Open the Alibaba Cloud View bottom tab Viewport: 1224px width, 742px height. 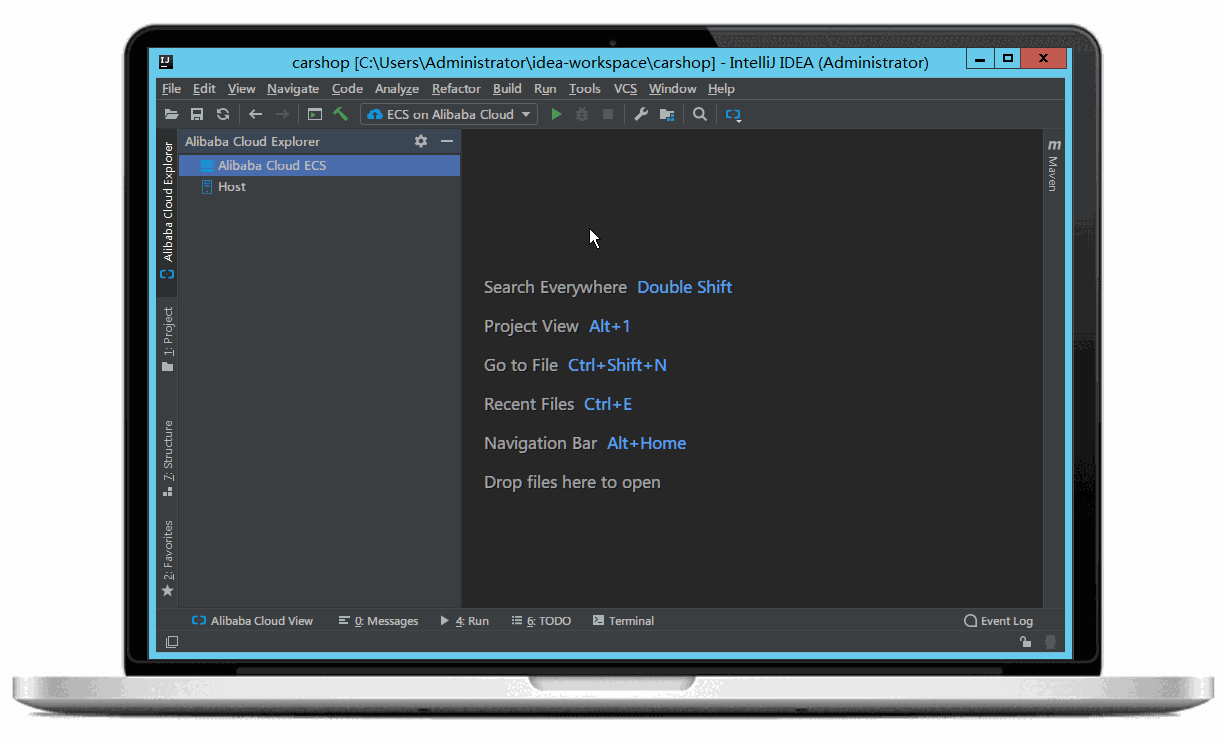coord(252,621)
